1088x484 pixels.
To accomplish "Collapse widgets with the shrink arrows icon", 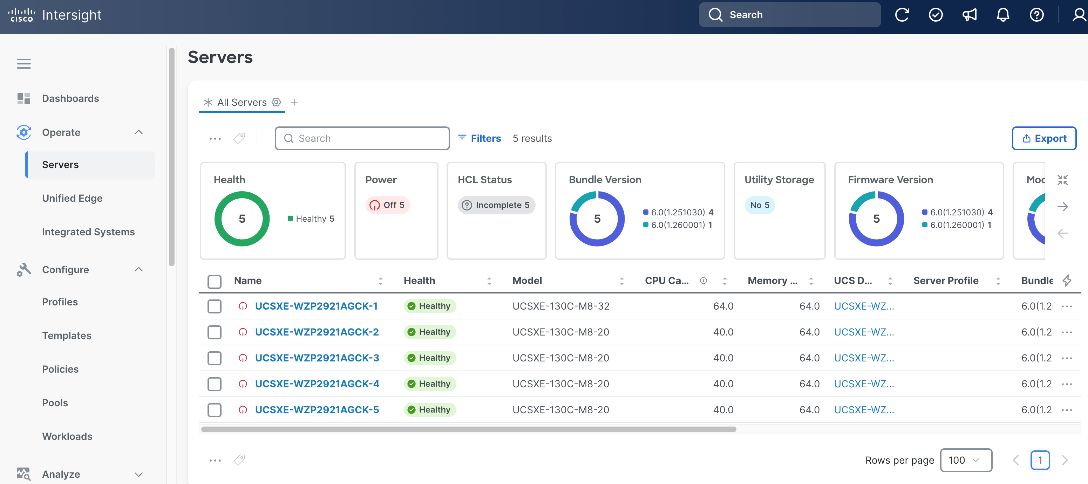I will pyautogui.click(x=1062, y=180).
